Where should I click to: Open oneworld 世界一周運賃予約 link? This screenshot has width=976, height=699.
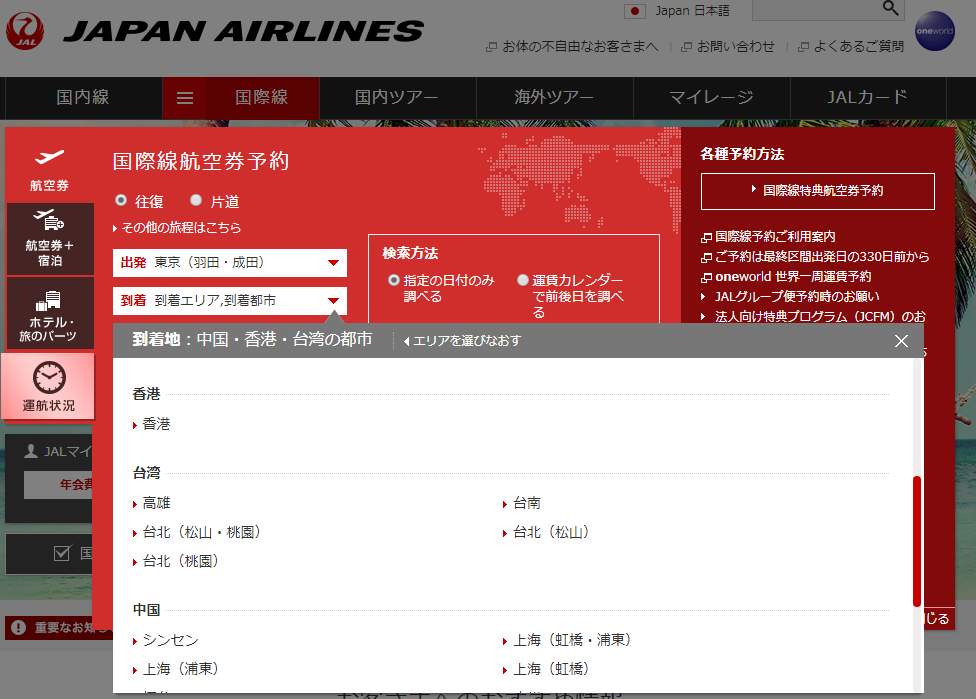[786, 276]
